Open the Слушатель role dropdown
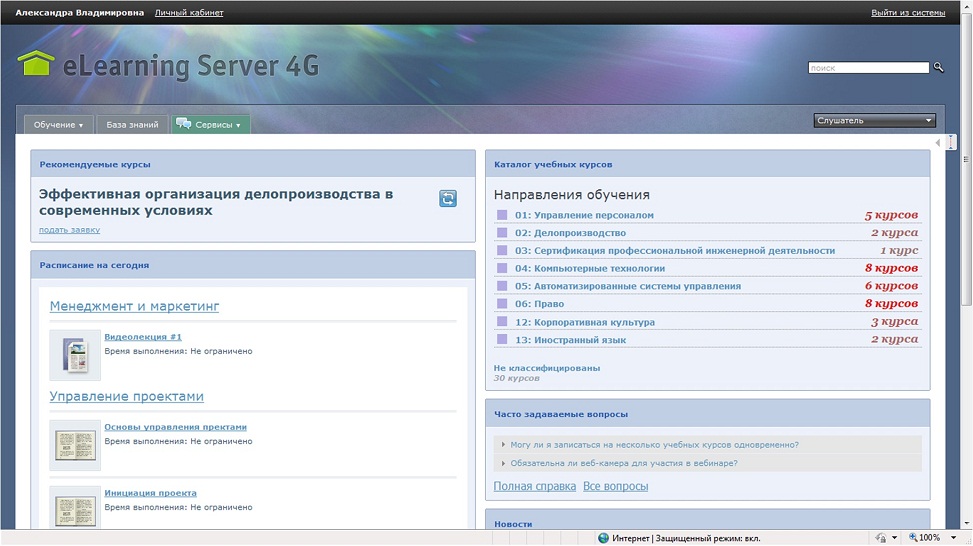Image resolution: width=973 pixels, height=546 pixels. [875, 121]
